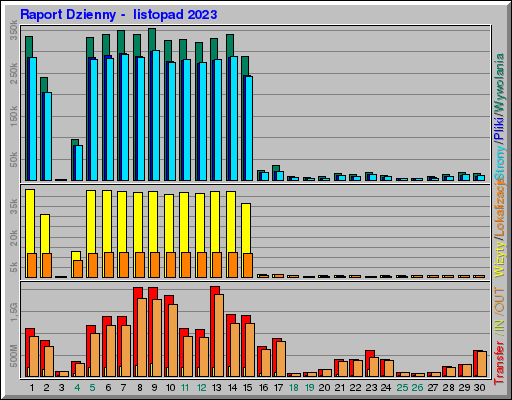Click day label 2 on the x-axis
The image size is (512, 400).
(46, 388)
